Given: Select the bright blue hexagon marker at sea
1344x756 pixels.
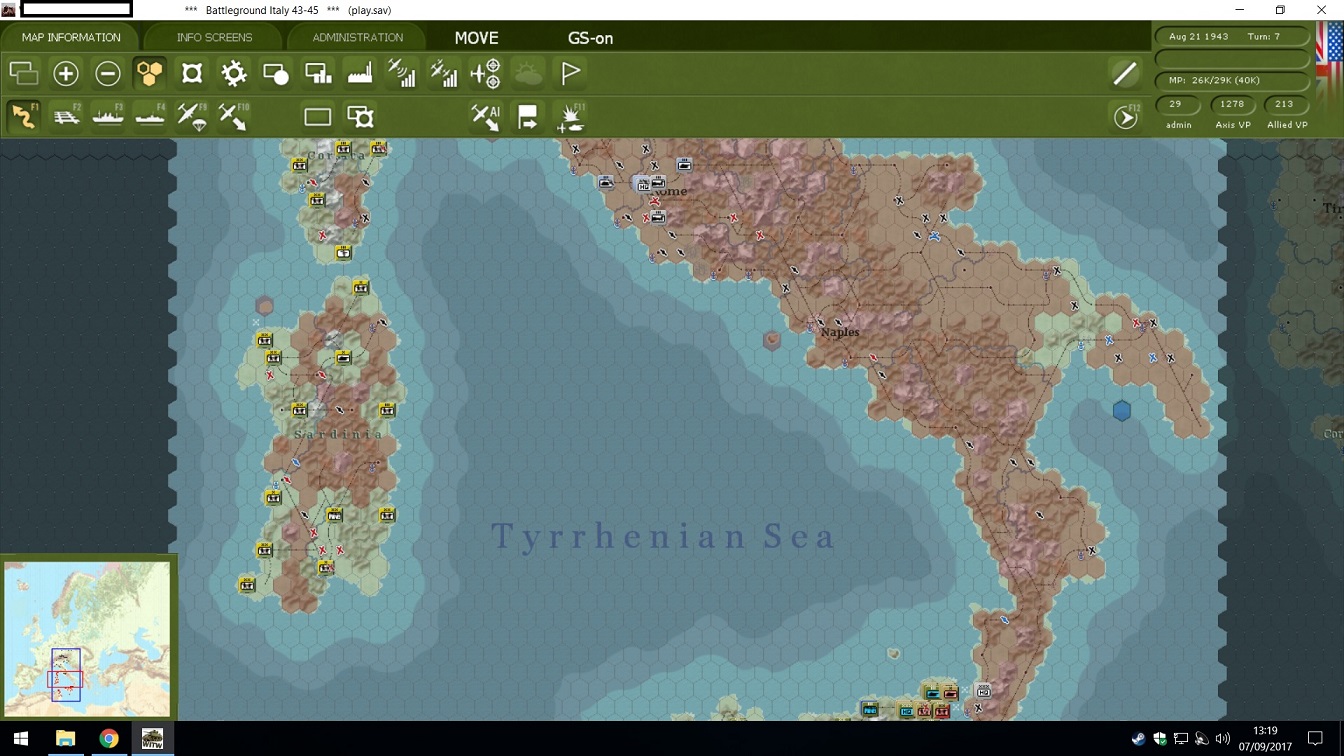Looking at the screenshot, I should [x=1122, y=410].
